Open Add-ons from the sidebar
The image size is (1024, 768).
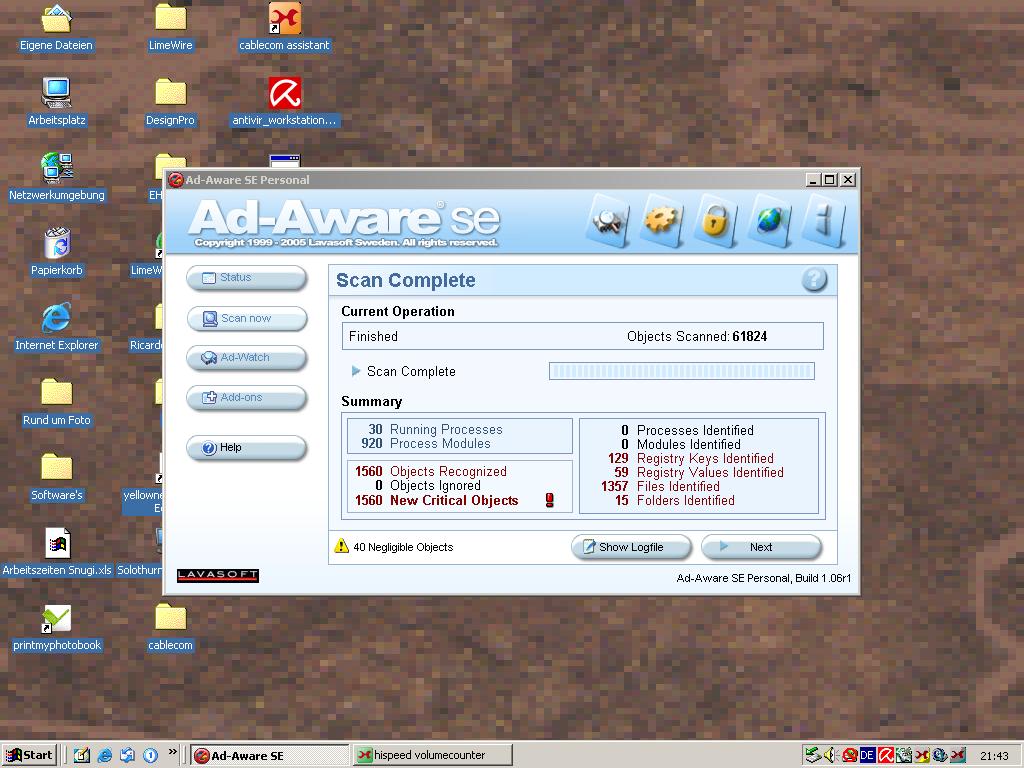click(x=246, y=398)
